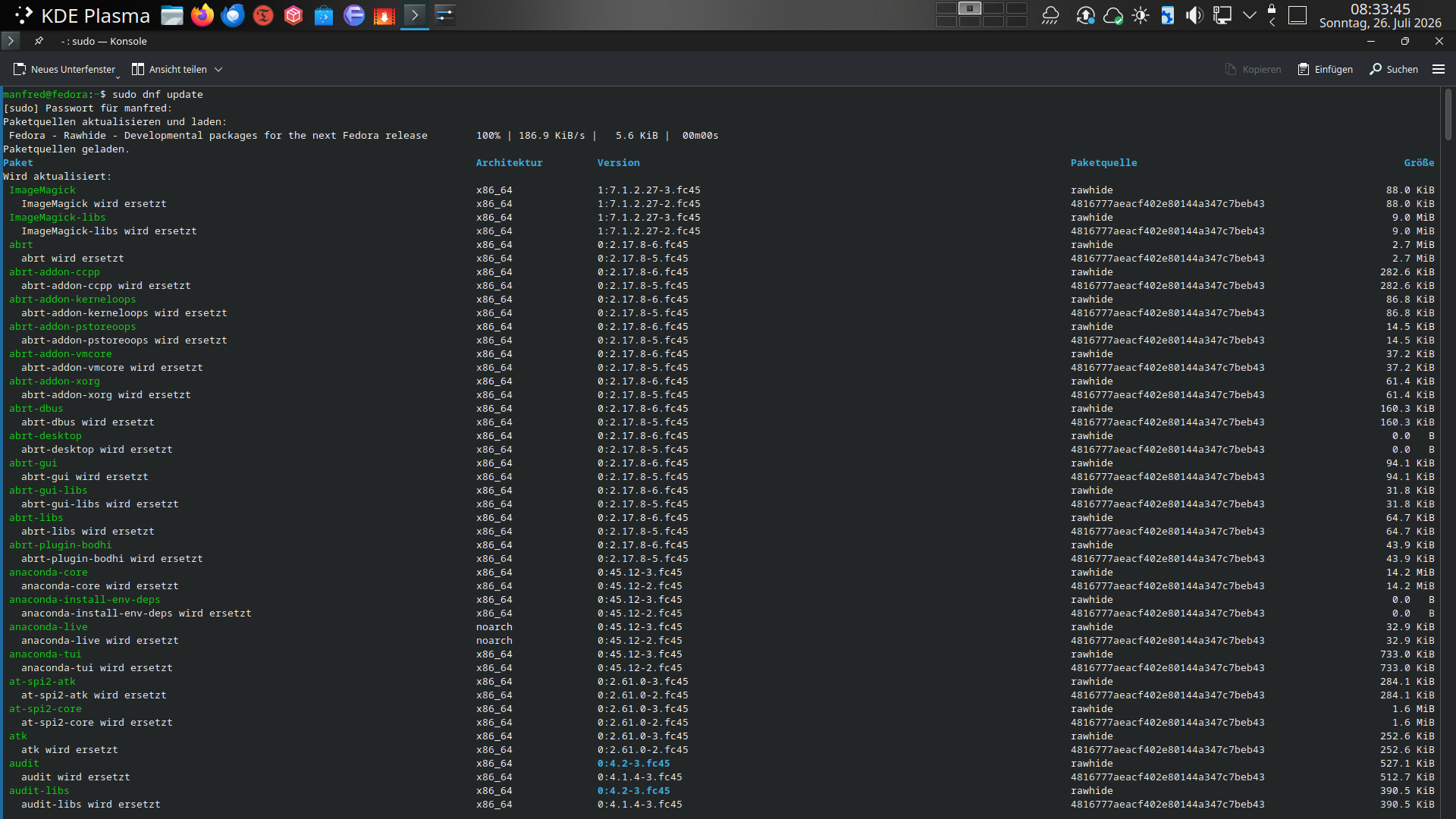Click the noarch architecture in anaconda-live row
Image resolution: width=1456 pixels, height=819 pixels.
(494, 627)
